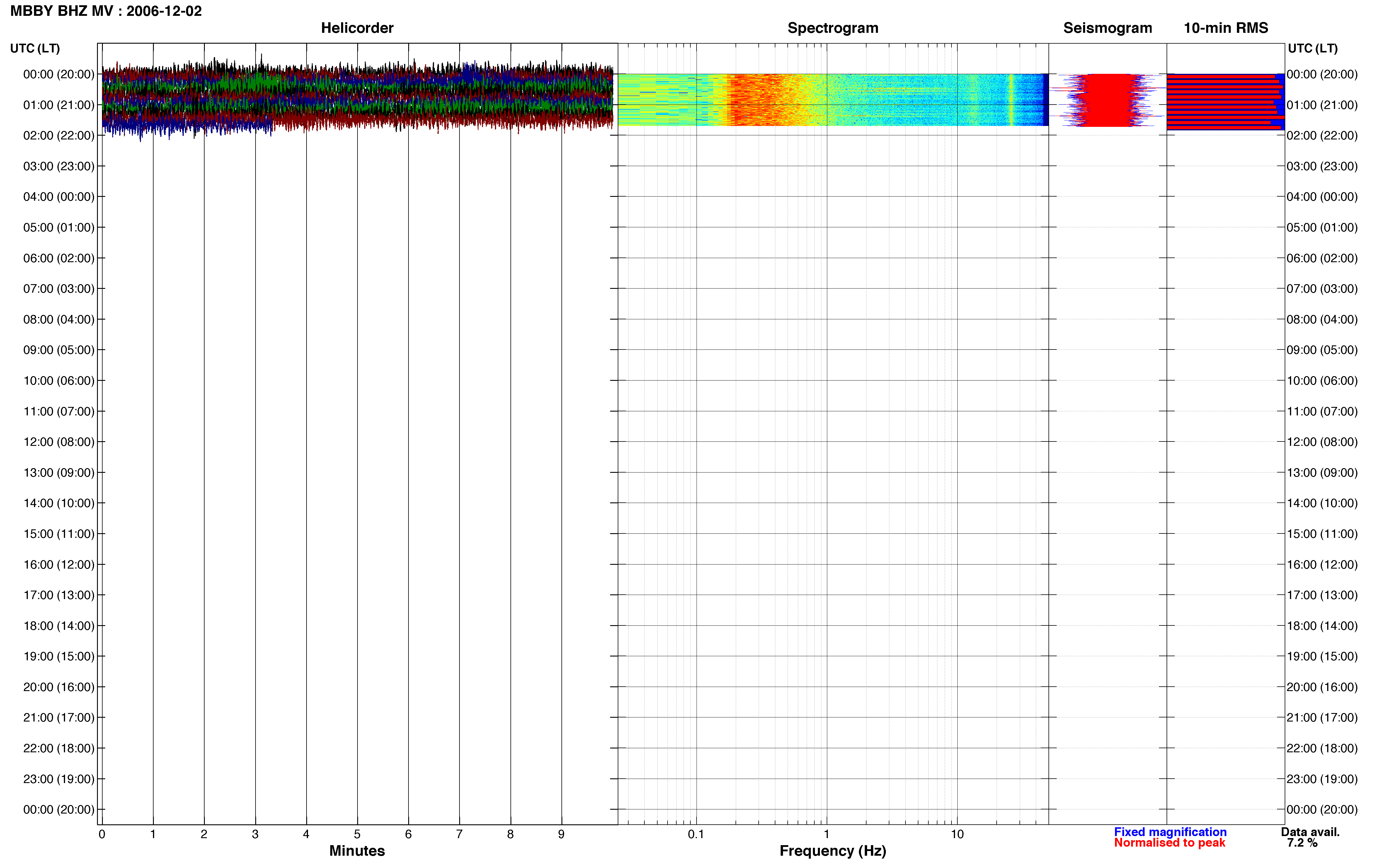
Task: Click the left '18:00 (14:00)' time label
Action: [59, 626]
